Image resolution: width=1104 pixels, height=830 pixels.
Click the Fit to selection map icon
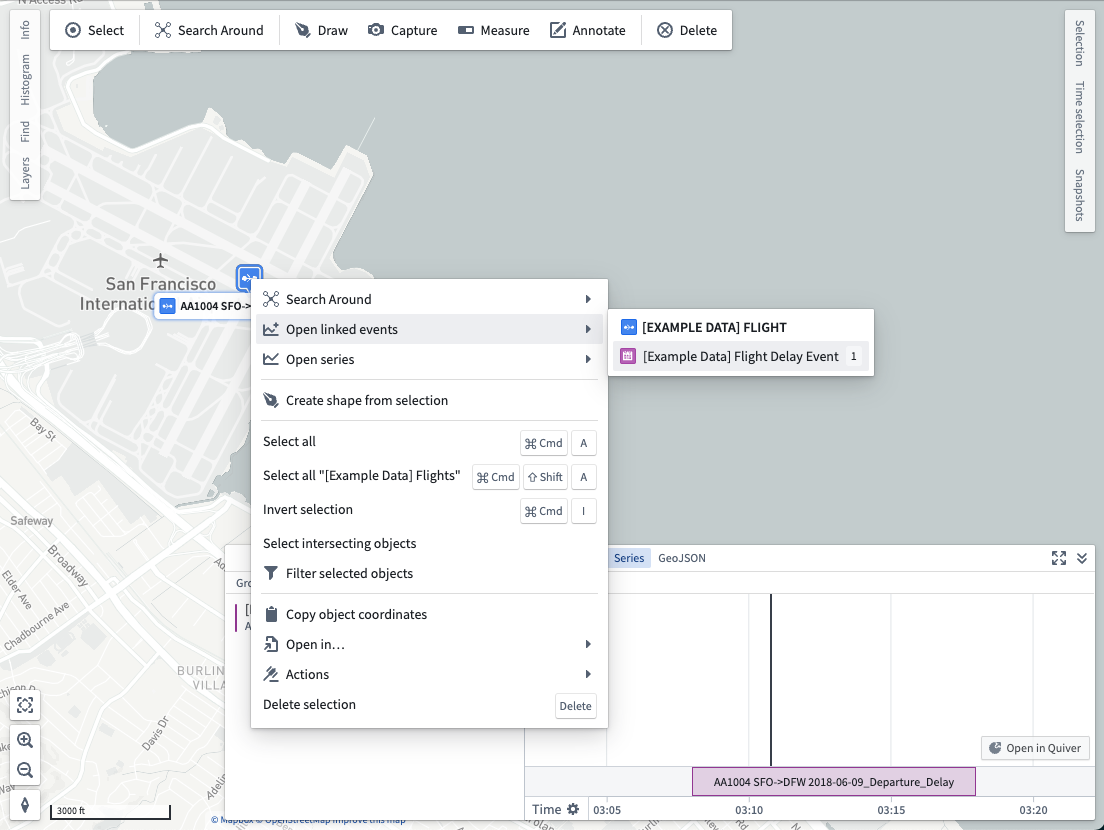coord(25,705)
